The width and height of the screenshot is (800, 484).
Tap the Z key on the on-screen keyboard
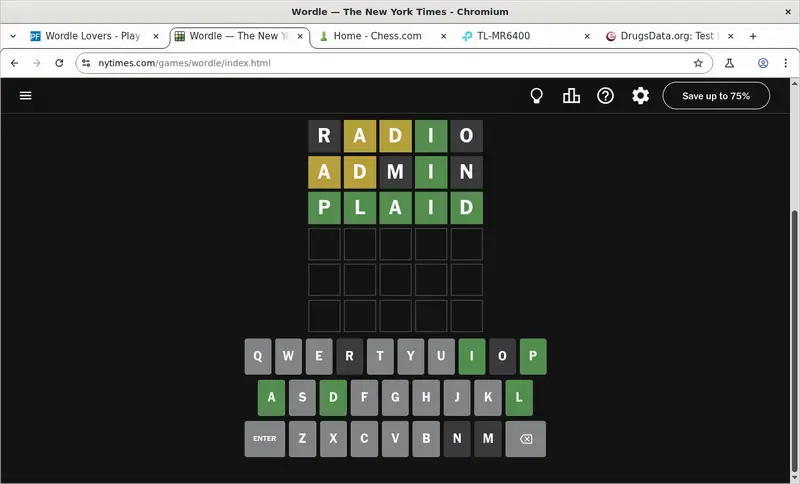[x=303, y=439]
